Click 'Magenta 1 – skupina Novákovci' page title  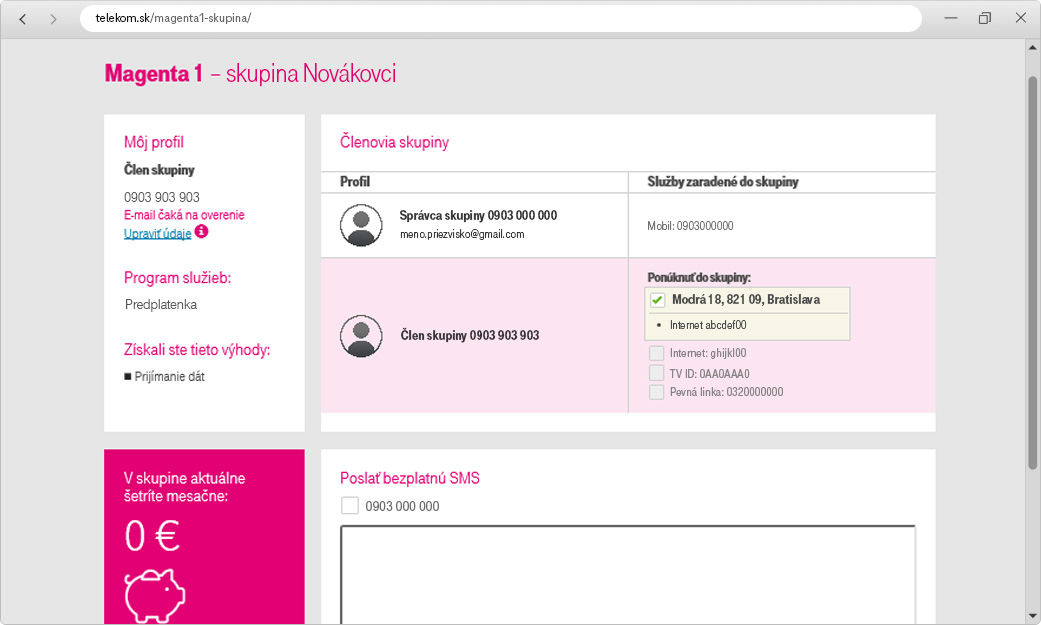tap(250, 74)
